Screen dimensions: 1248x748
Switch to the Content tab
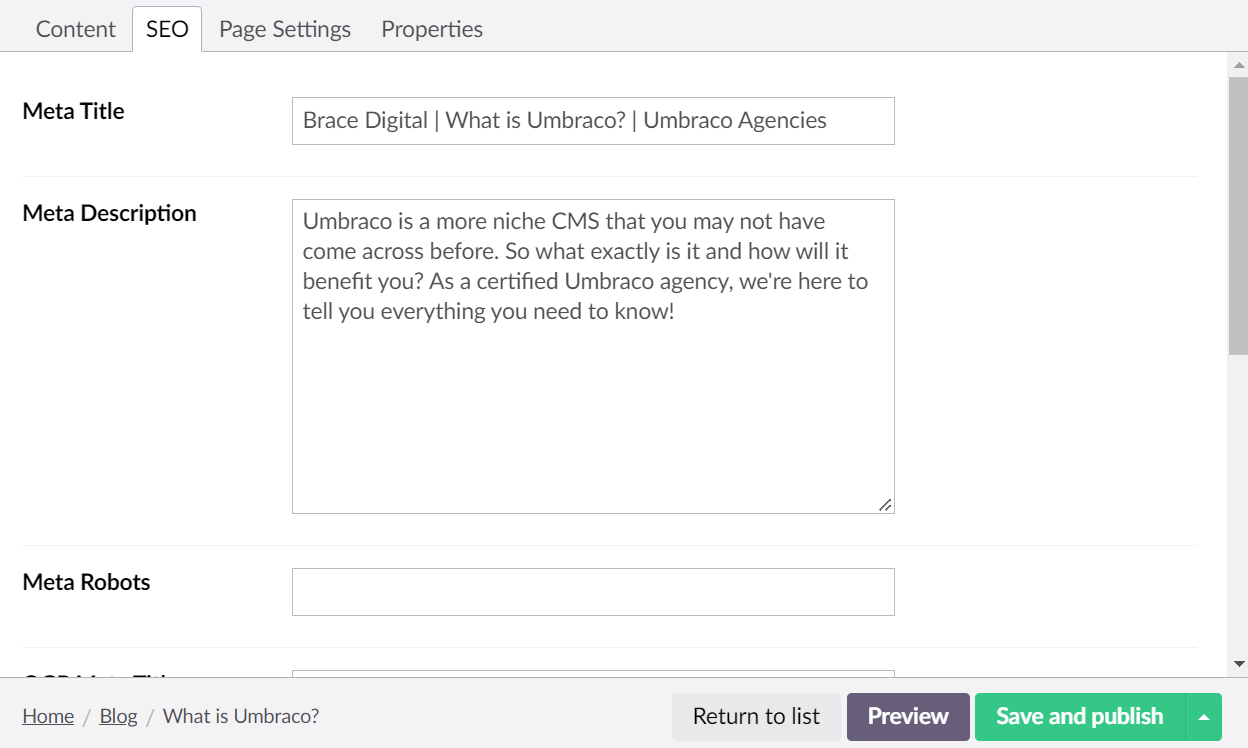coord(75,28)
